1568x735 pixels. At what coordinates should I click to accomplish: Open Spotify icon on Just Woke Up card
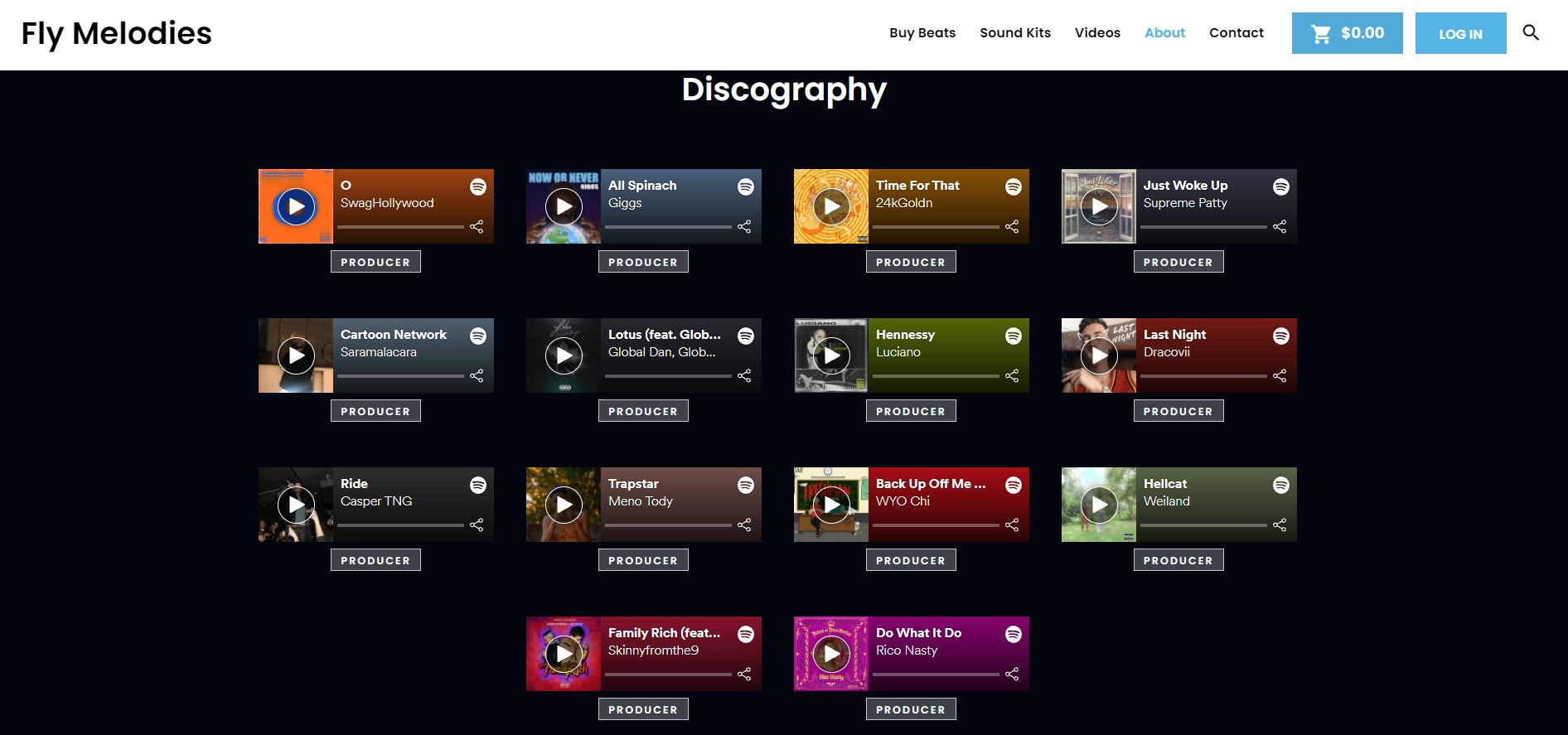[x=1281, y=186]
